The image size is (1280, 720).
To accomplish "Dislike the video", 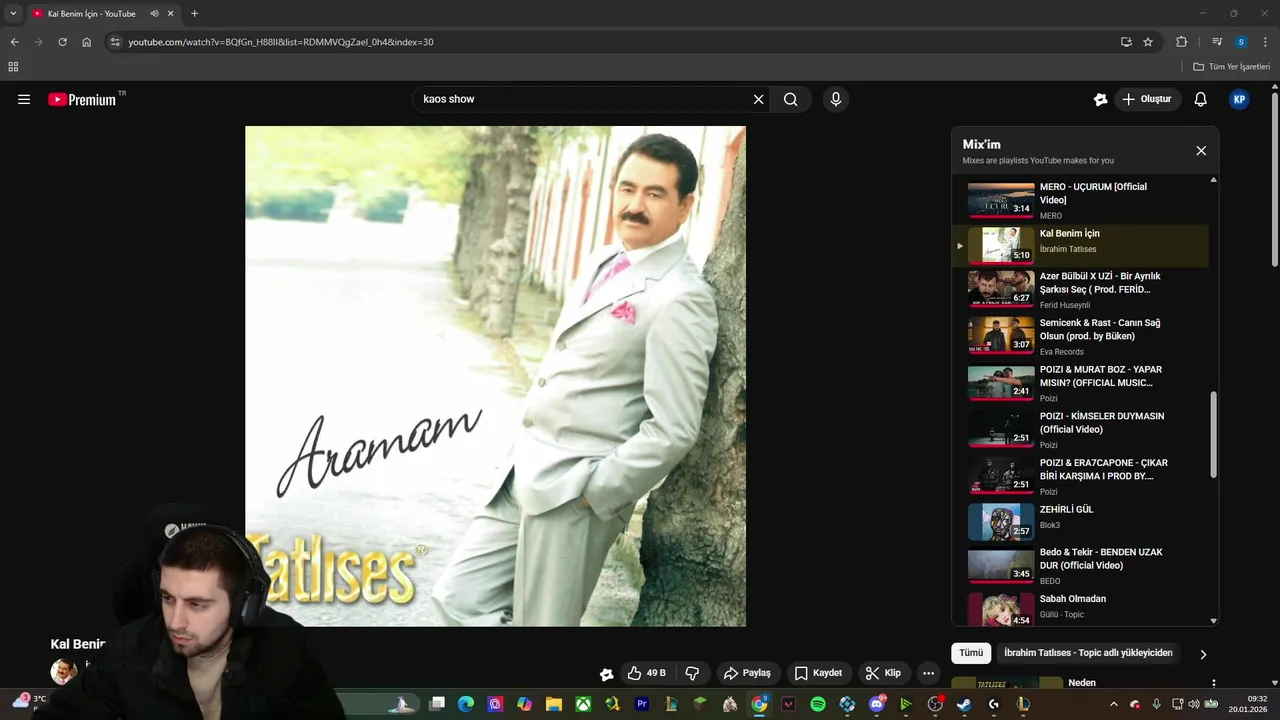I will click(691, 673).
